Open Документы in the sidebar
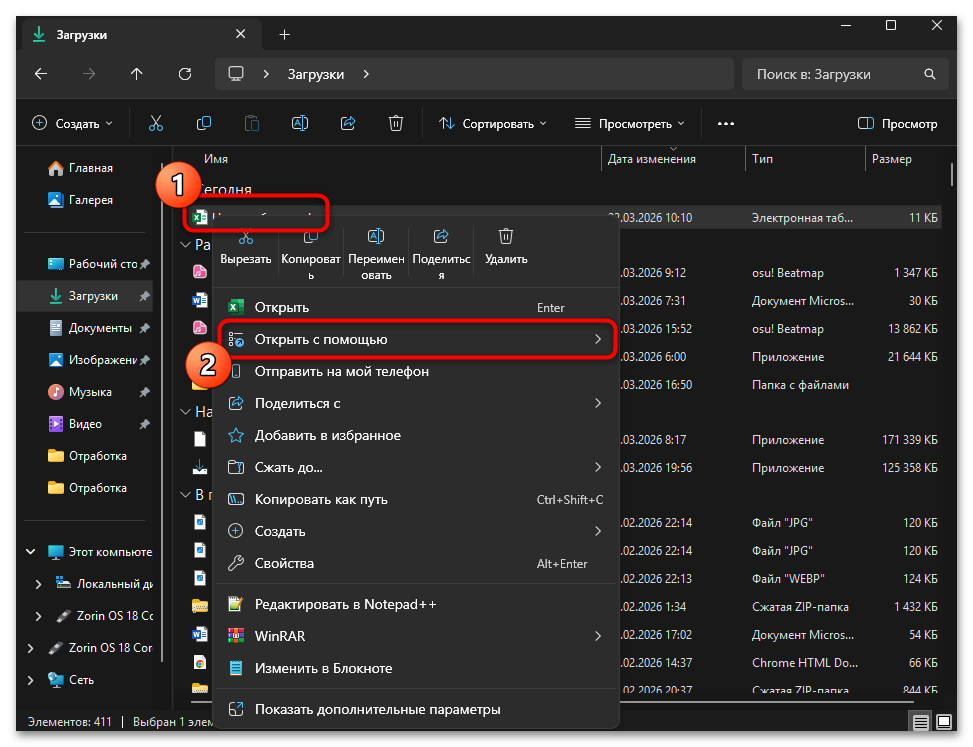973x747 pixels. point(99,328)
